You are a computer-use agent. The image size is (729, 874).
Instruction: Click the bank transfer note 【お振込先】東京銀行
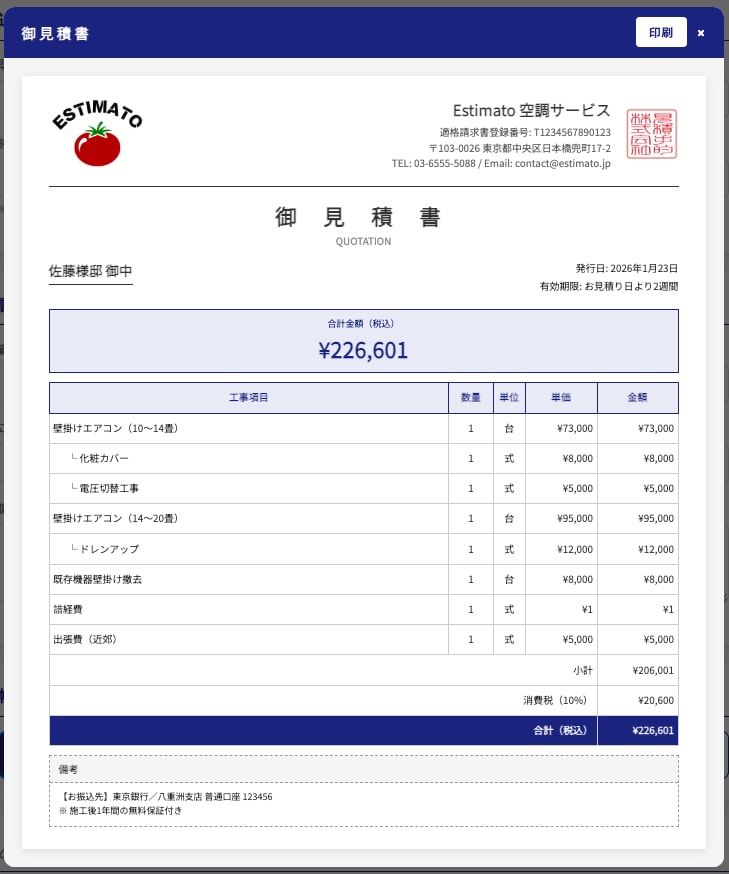point(166,797)
